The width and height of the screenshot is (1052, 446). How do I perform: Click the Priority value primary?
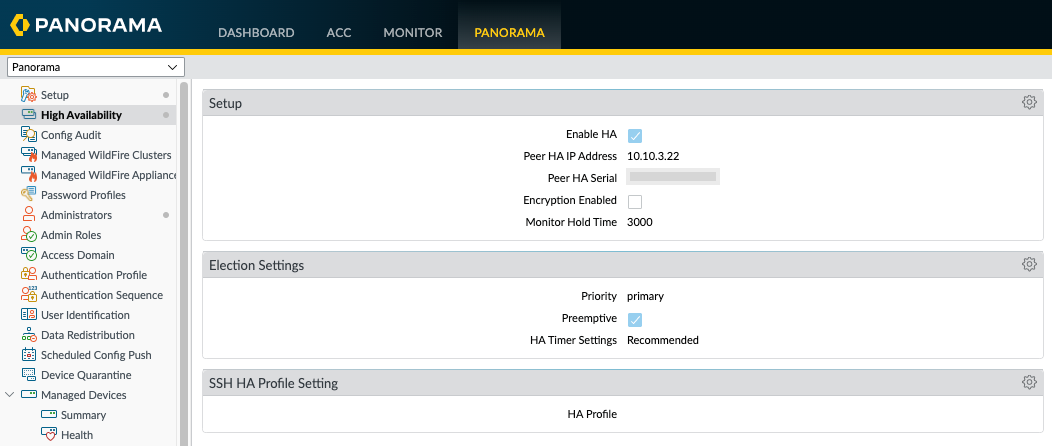[645, 296]
